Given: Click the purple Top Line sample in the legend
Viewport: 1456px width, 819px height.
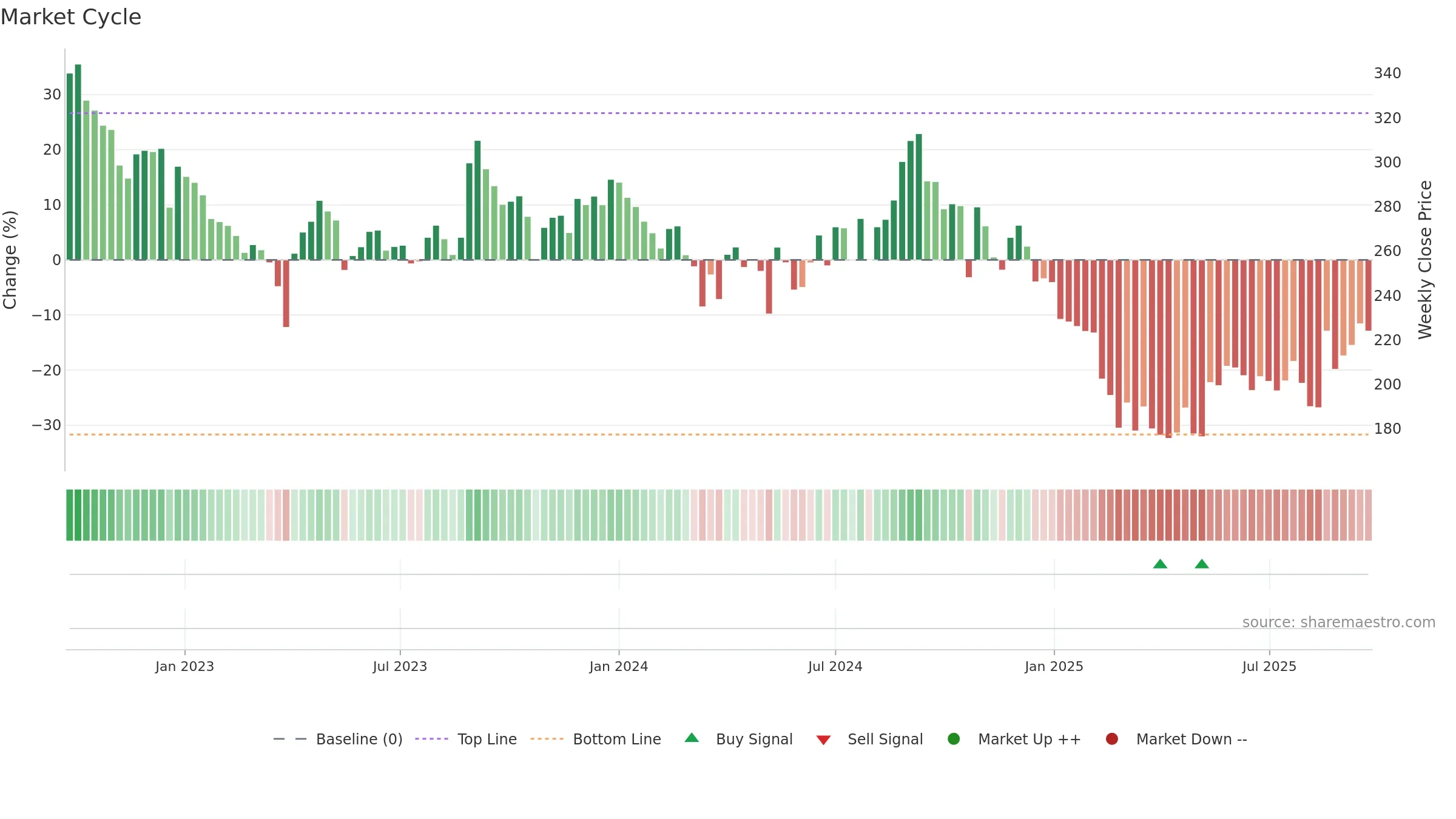Looking at the screenshot, I should (x=431, y=739).
